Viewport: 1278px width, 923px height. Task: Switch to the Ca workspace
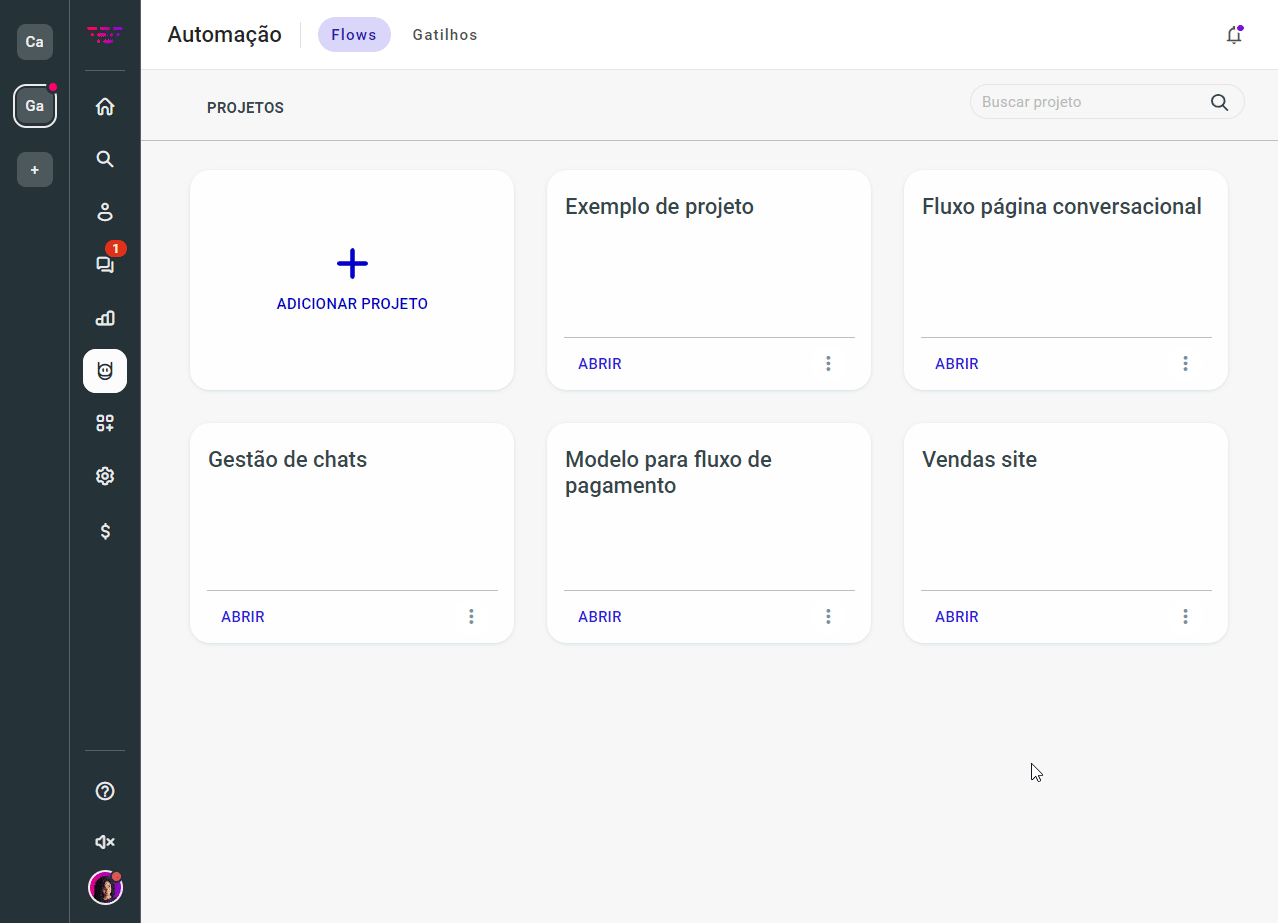(x=35, y=42)
